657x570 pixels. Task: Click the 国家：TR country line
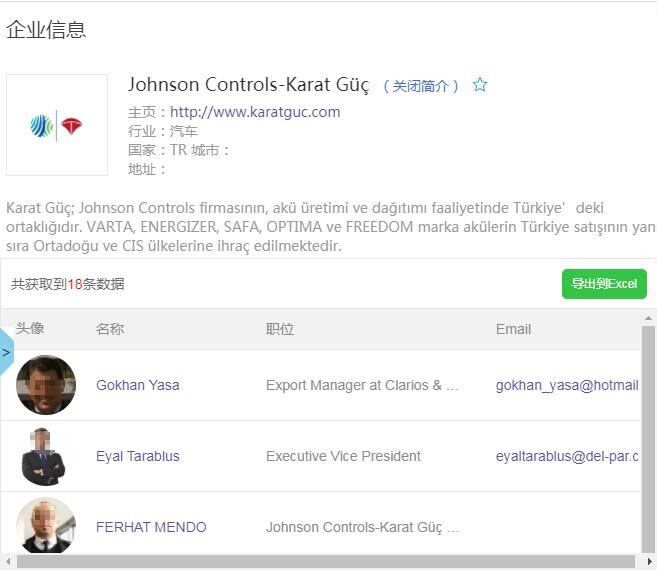pyautogui.click(x=158, y=150)
